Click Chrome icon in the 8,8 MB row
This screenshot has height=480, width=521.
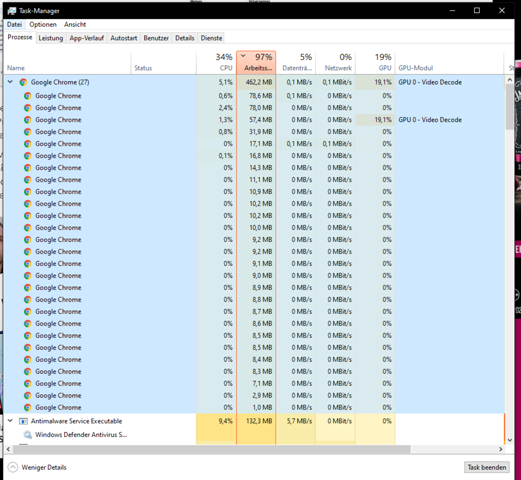tap(28, 300)
